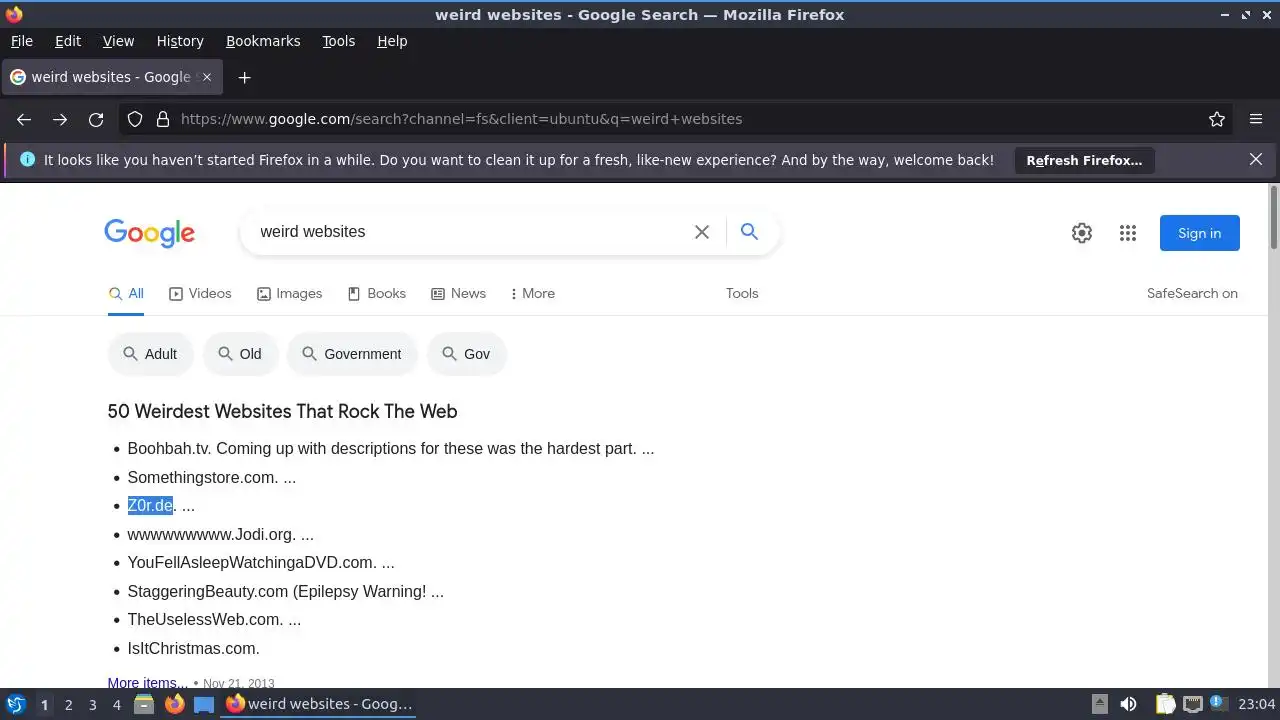The image size is (1280, 720).
Task: Click the Google search text field
Action: pyautogui.click(x=470, y=232)
